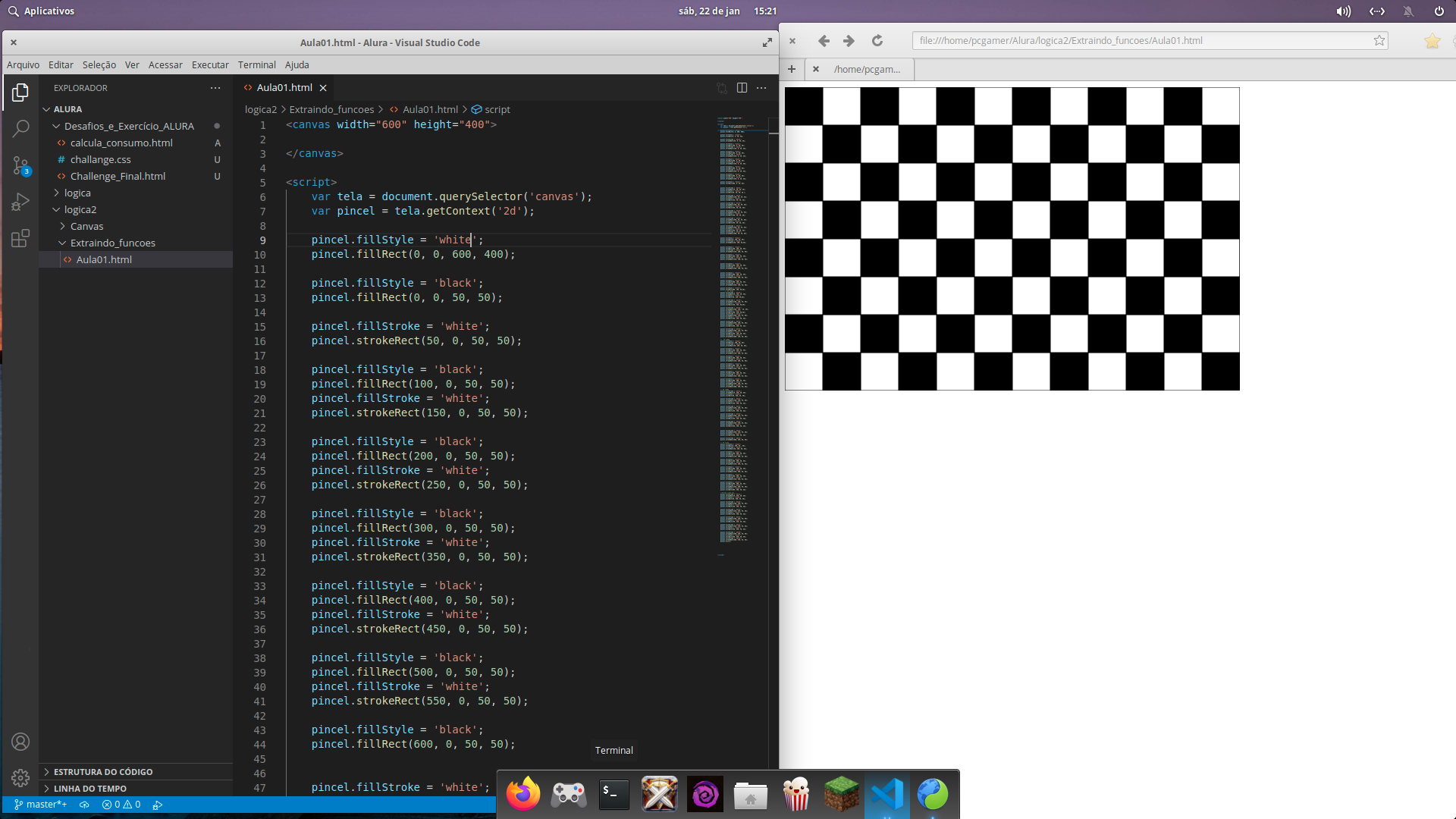The image size is (1456, 819).
Task: Open the Seleção menu
Action: [x=99, y=65]
